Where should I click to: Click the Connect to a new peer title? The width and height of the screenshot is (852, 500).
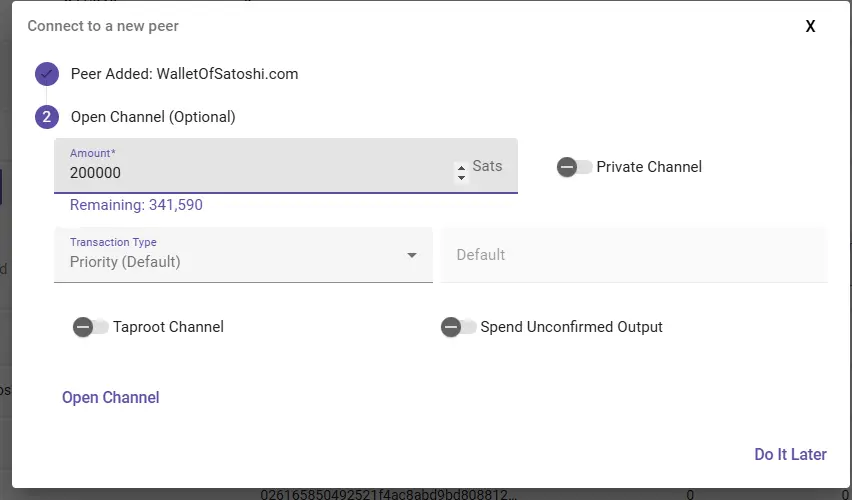tap(103, 26)
